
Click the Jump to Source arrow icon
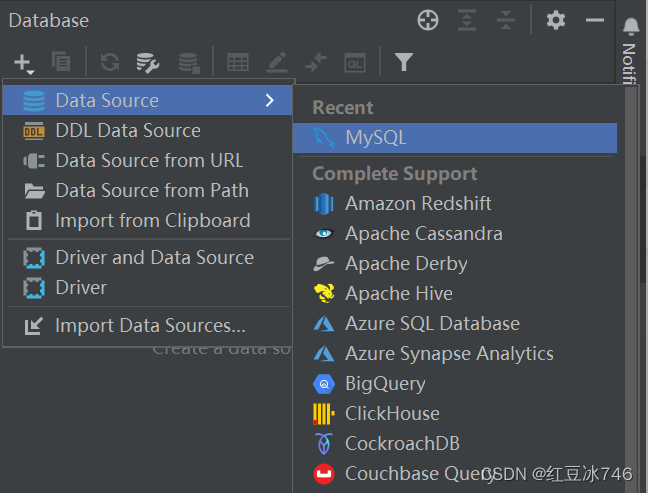click(316, 62)
